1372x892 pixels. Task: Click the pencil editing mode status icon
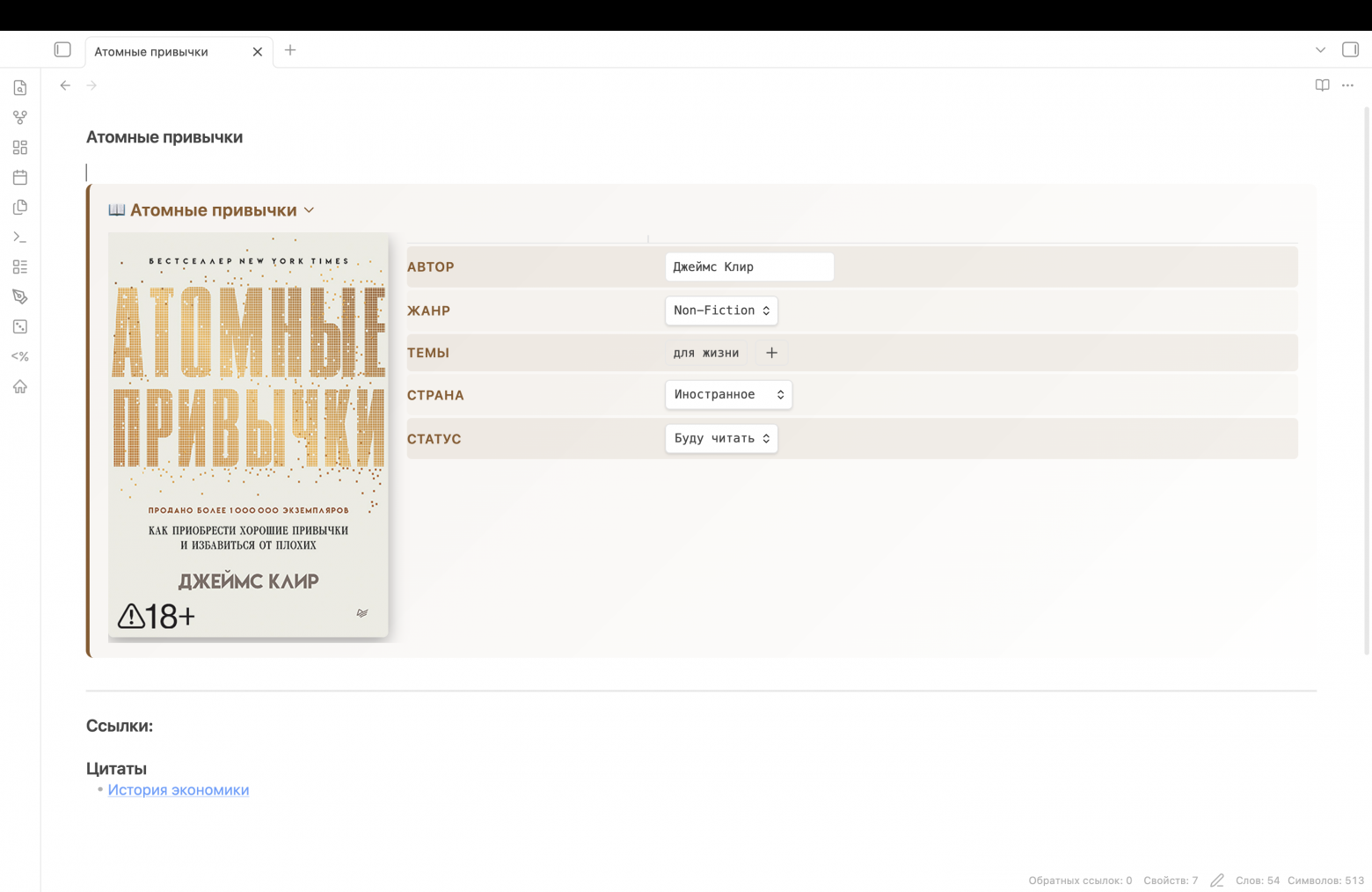[1217, 881]
